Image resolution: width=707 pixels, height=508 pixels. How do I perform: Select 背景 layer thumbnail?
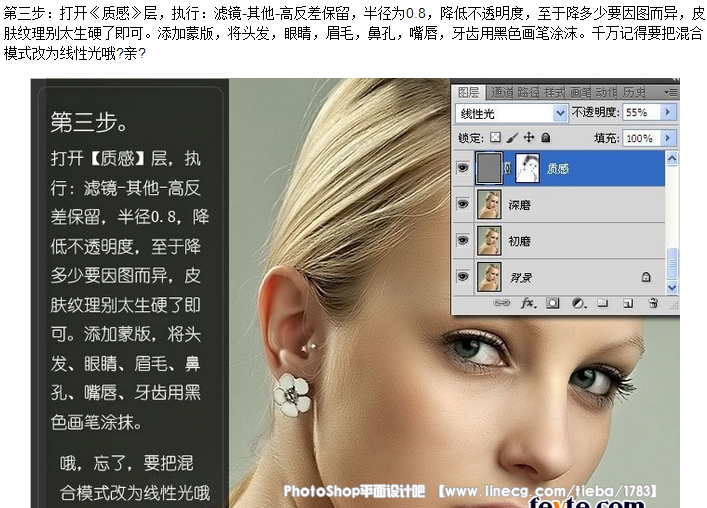(x=489, y=277)
